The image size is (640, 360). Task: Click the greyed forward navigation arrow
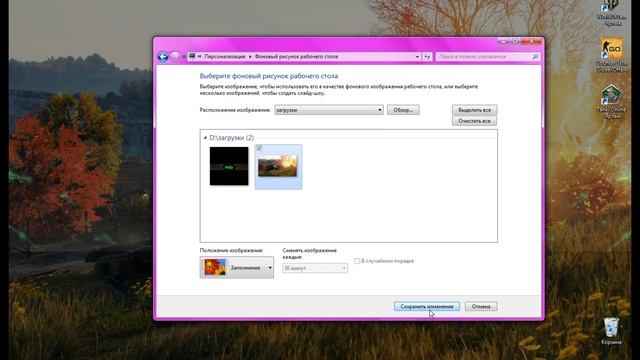[x=175, y=57]
